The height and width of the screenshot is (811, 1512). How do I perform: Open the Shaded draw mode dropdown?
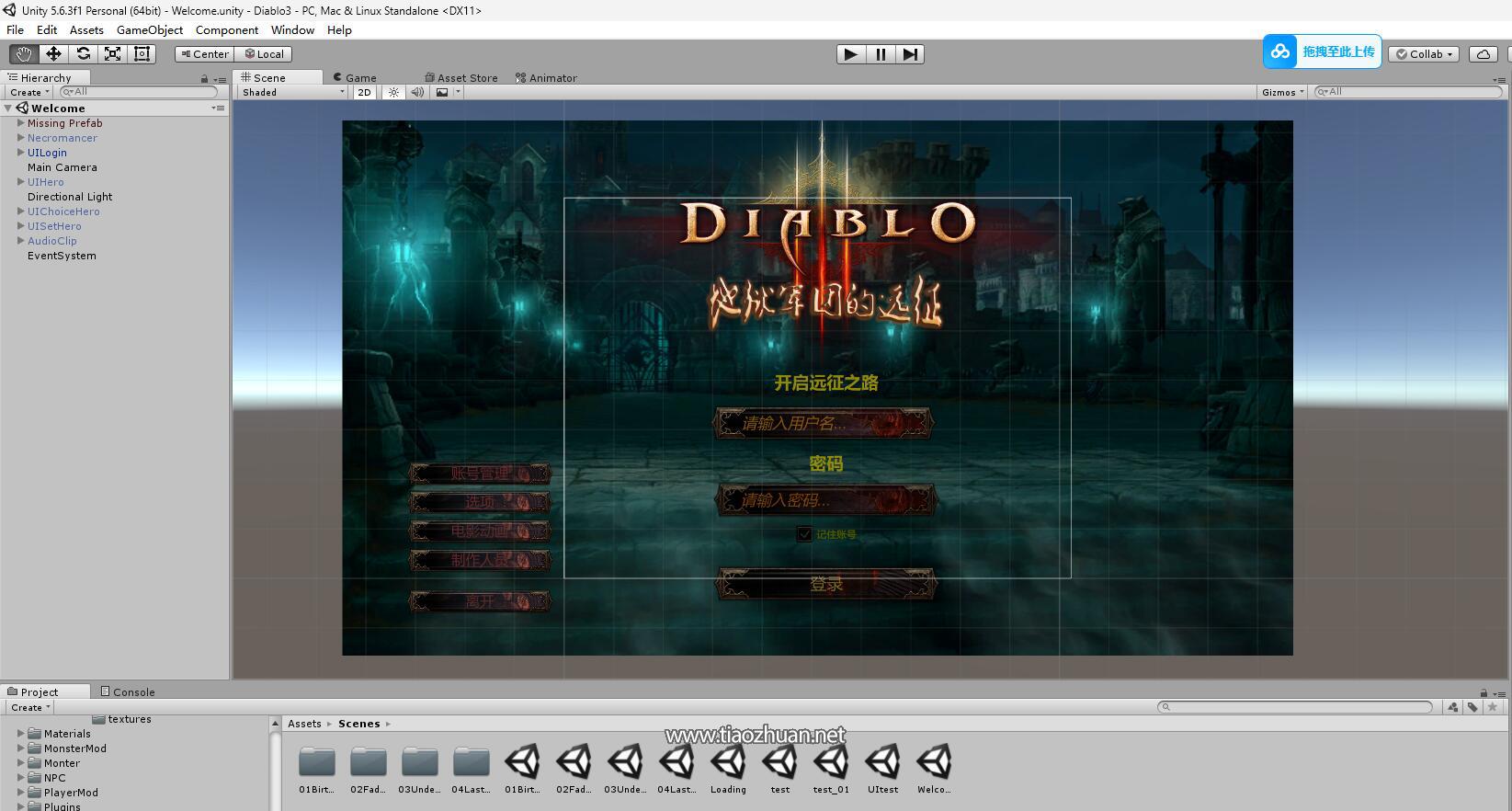point(293,92)
